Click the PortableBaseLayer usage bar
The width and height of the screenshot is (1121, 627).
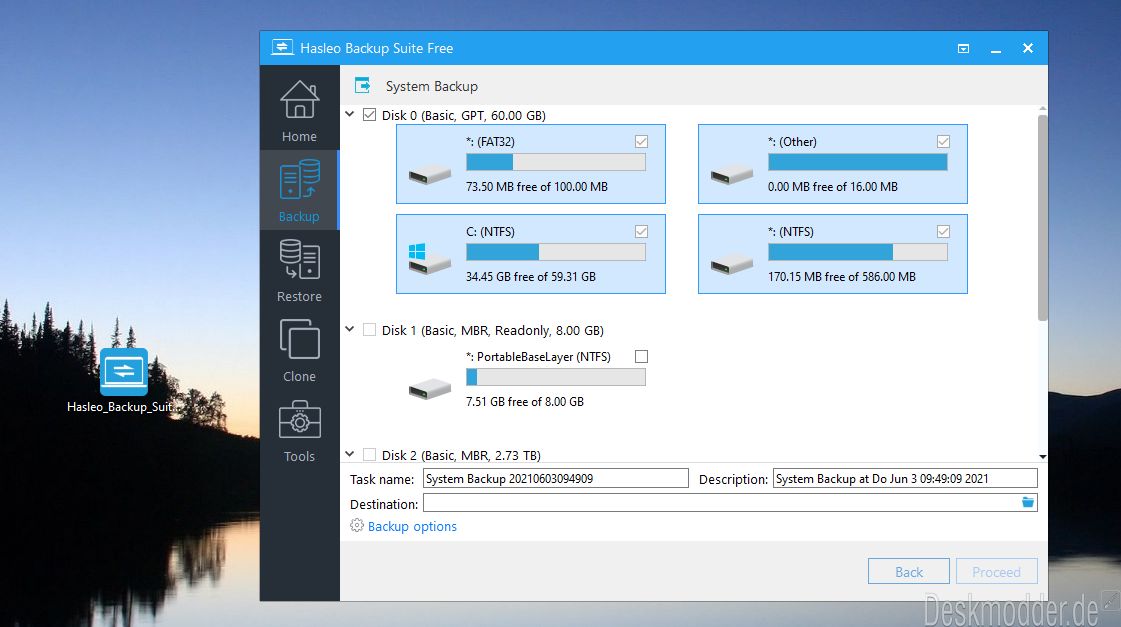point(555,377)
